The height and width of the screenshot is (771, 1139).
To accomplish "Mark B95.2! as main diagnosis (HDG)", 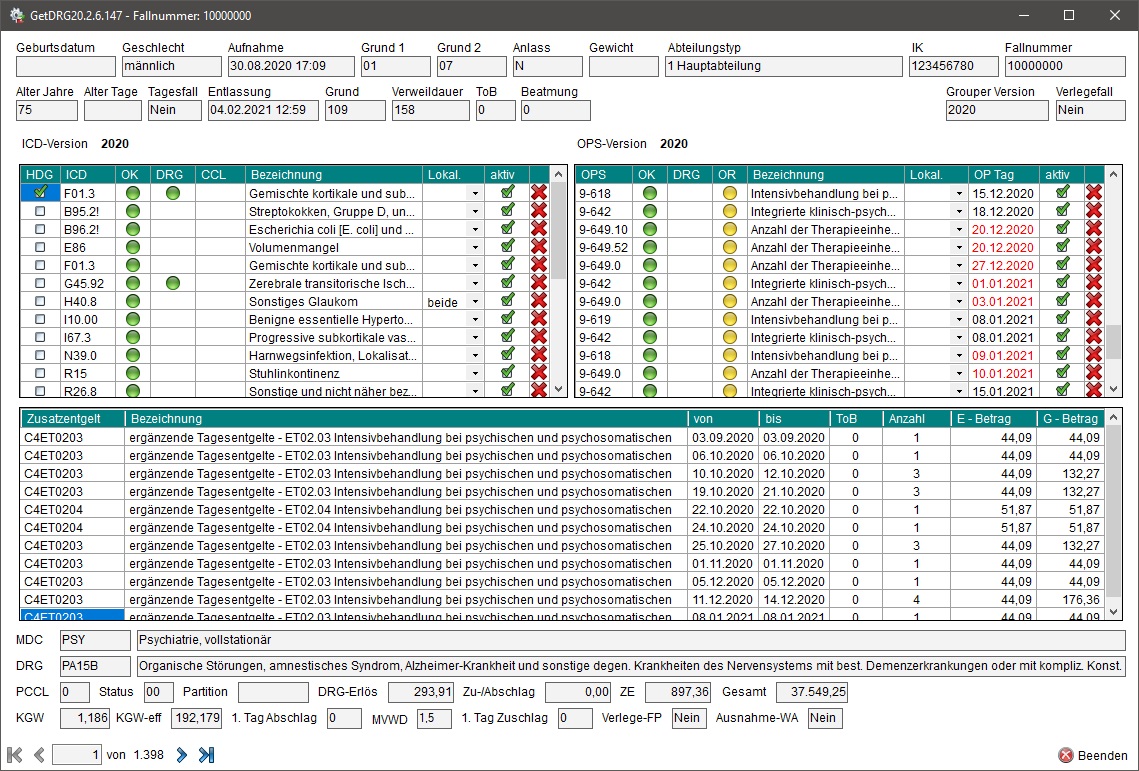I will click(x=40, y=211).
